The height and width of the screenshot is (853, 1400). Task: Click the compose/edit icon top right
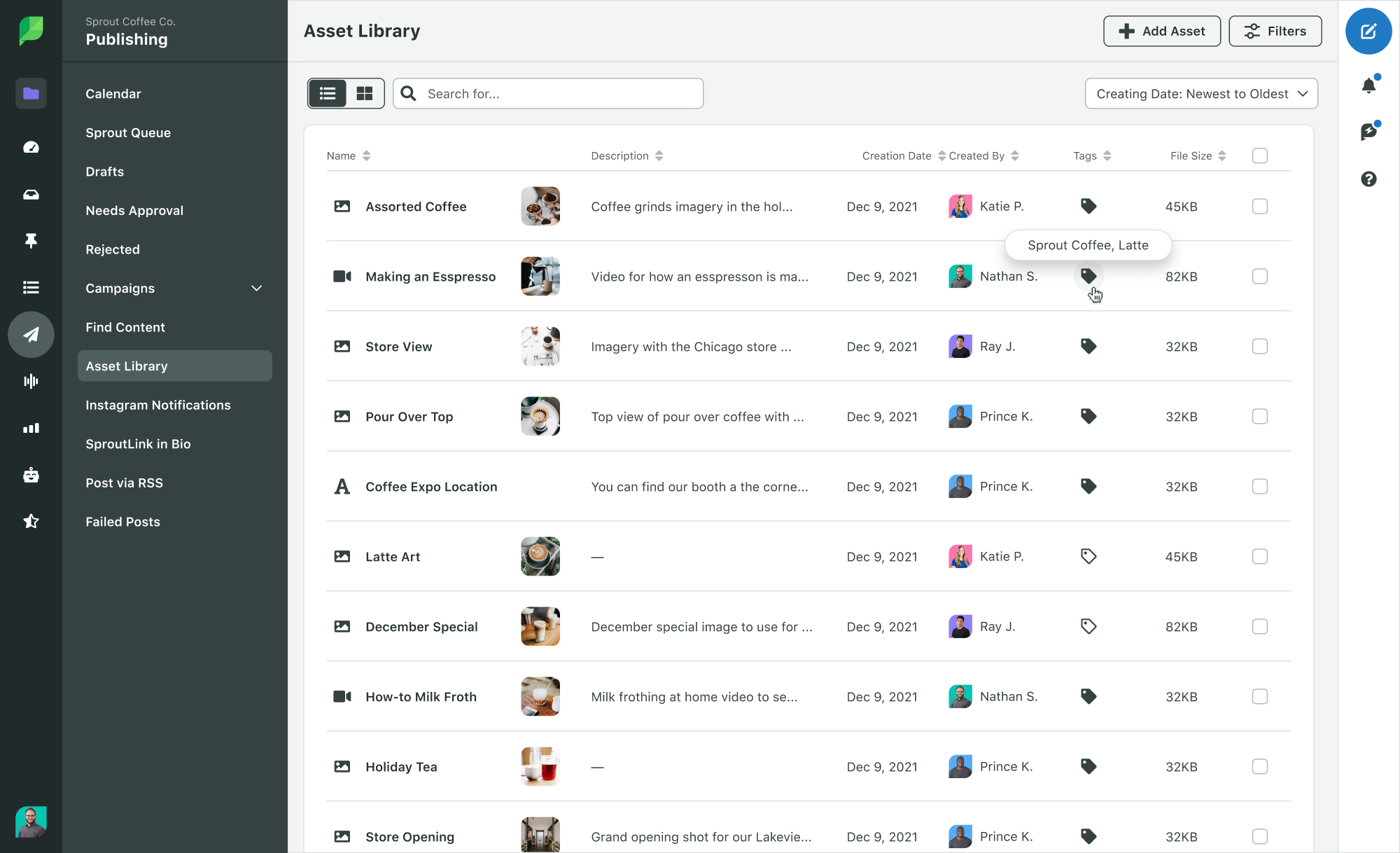(1368, 32)
